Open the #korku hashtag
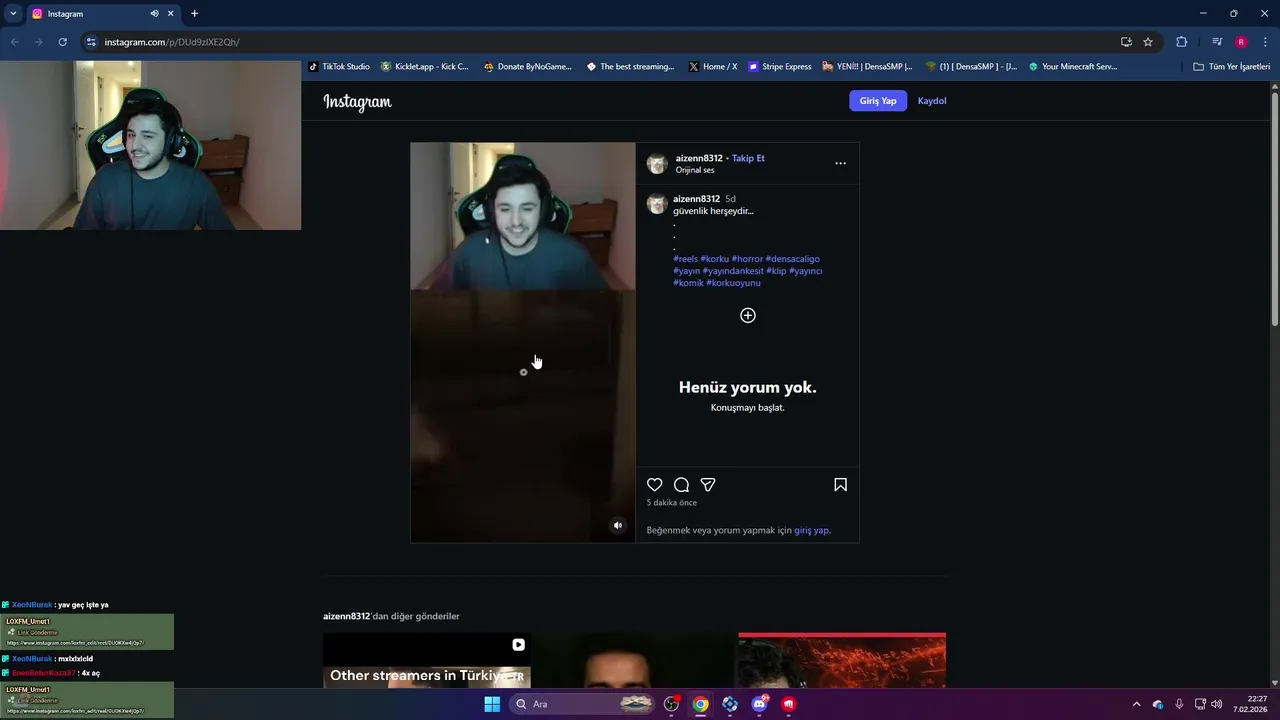This screenshot has width=1280, height=720. pos(715,259)
